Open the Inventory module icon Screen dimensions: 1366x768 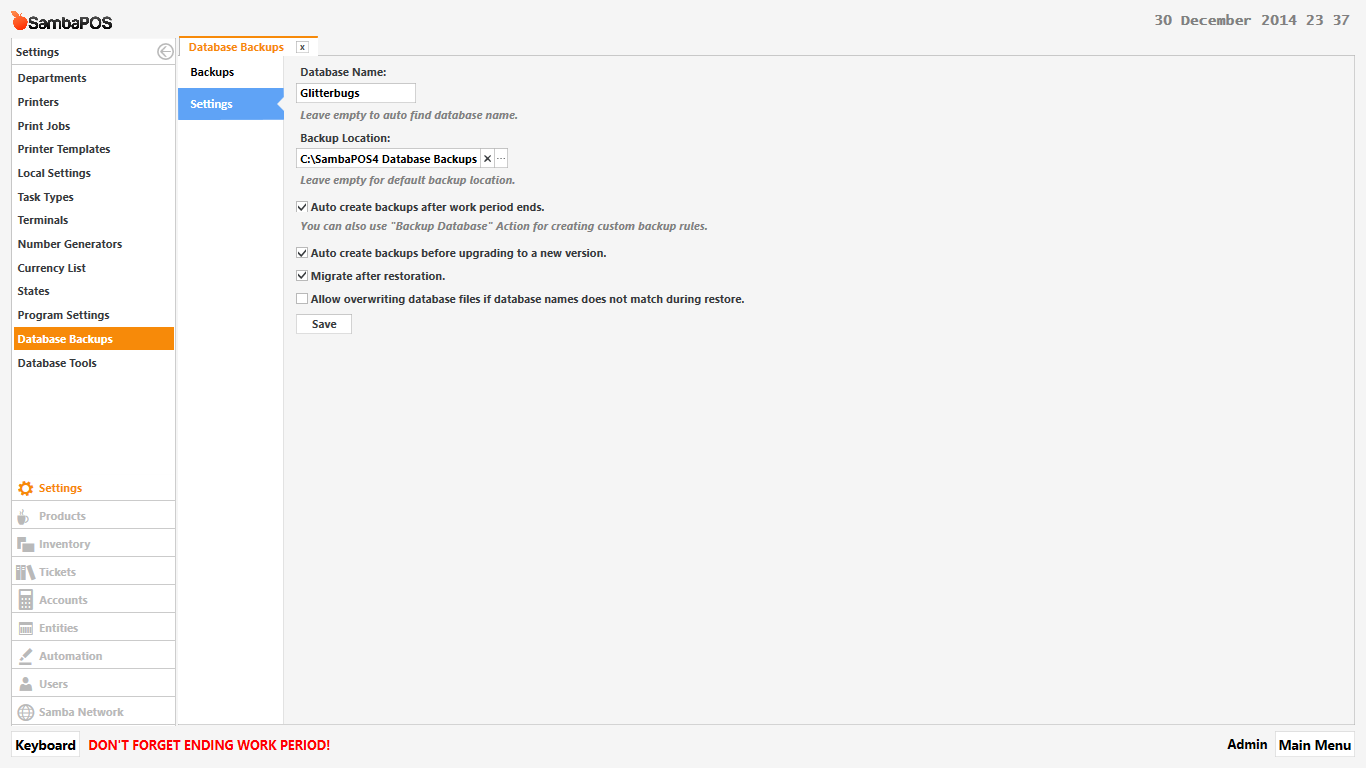[x=25, y=544]
